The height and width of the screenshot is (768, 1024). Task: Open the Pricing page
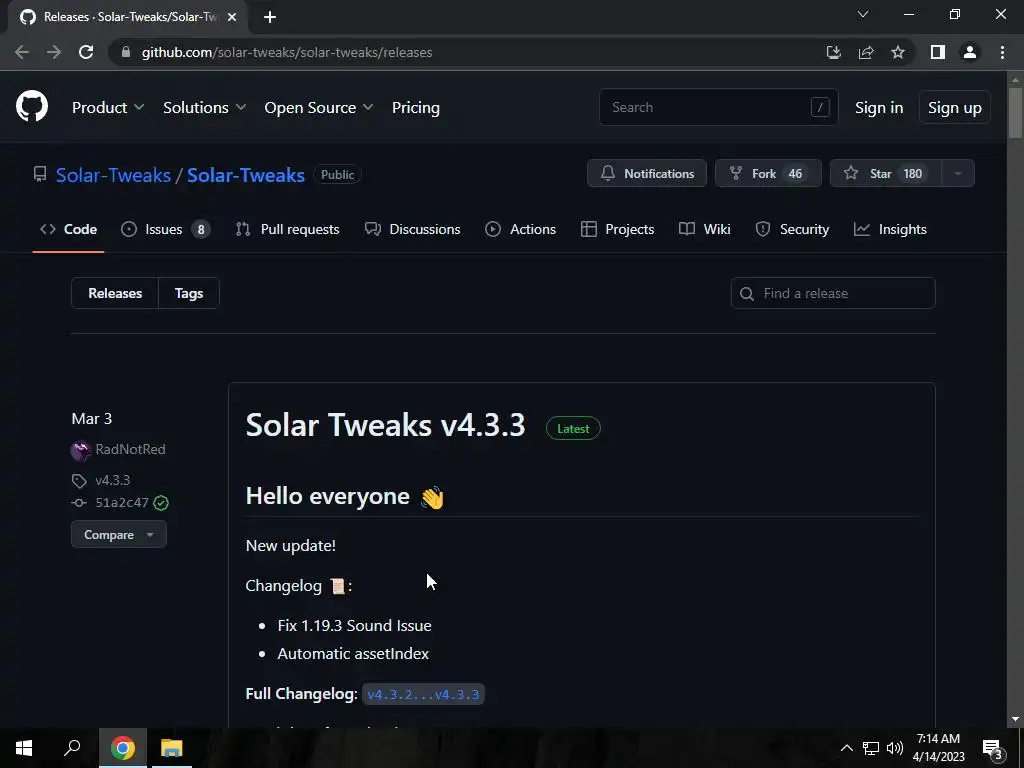click(x=415, y=107)
